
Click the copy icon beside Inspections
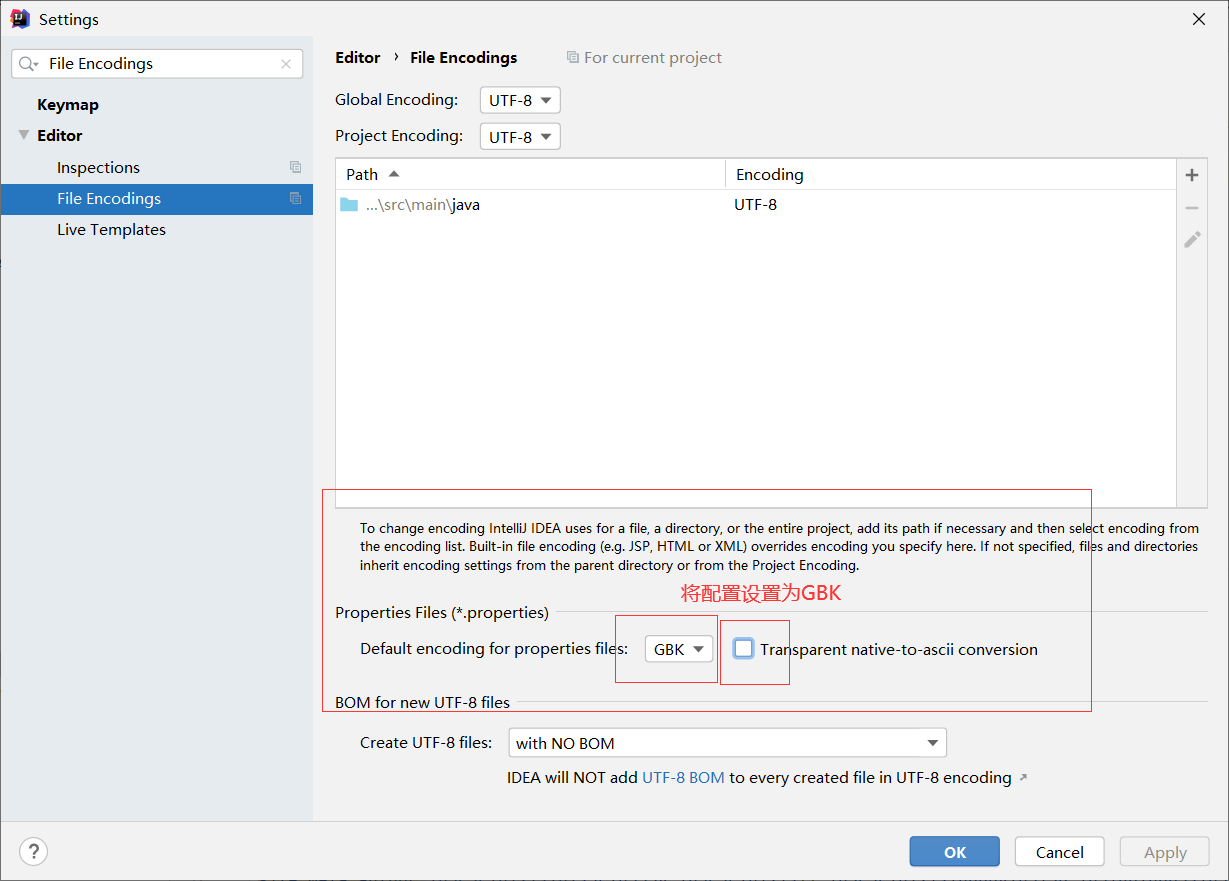pos(295,167)
